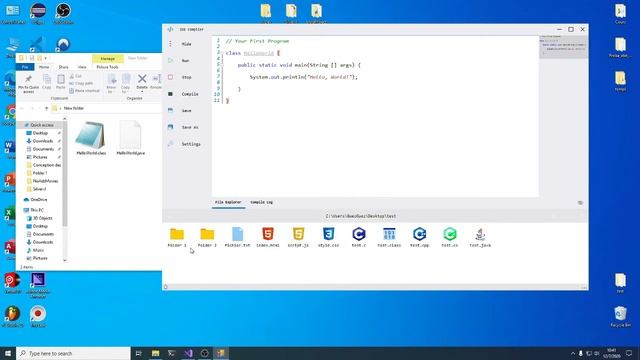This screenshot has height=360, width=640.
Task: Click the Save button in the IDE sidebar
Action: point(180,111)
